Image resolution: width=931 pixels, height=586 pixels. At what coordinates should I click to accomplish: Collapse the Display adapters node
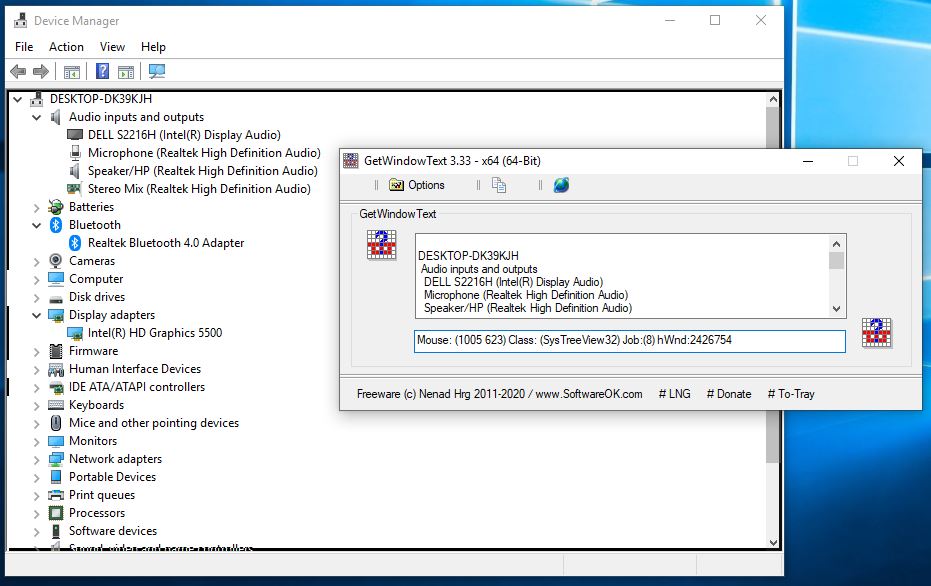coord(37,315)
